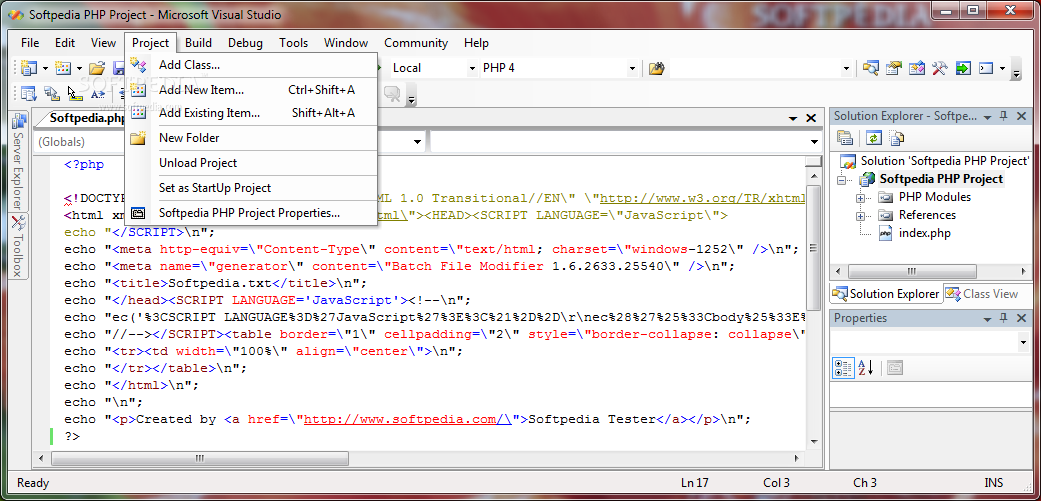
Task: Choose New Folder from Project menu
Action: [251, 138]
